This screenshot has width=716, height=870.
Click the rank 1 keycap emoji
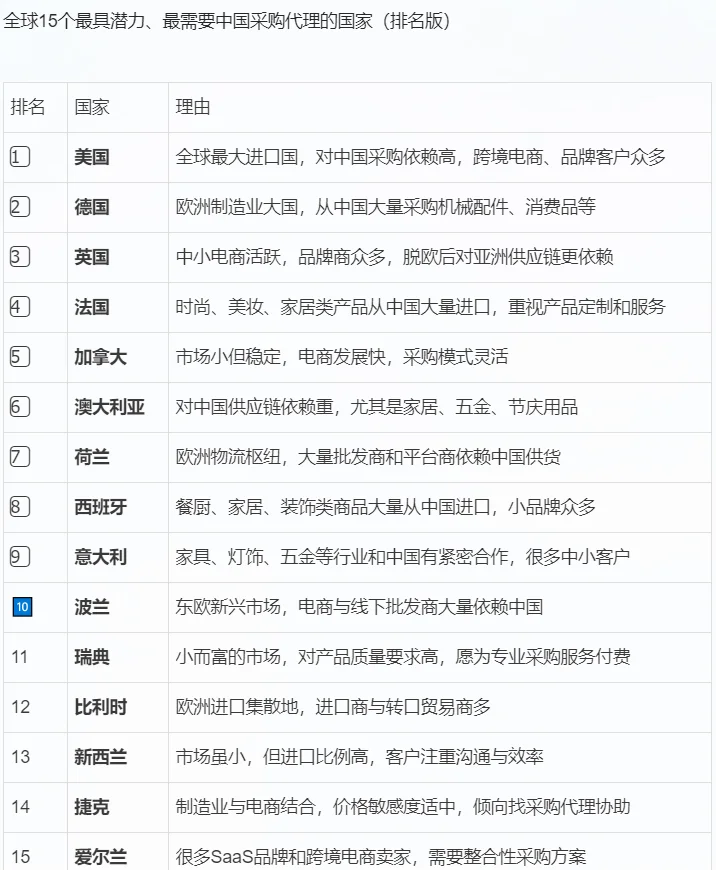point(19,157)
